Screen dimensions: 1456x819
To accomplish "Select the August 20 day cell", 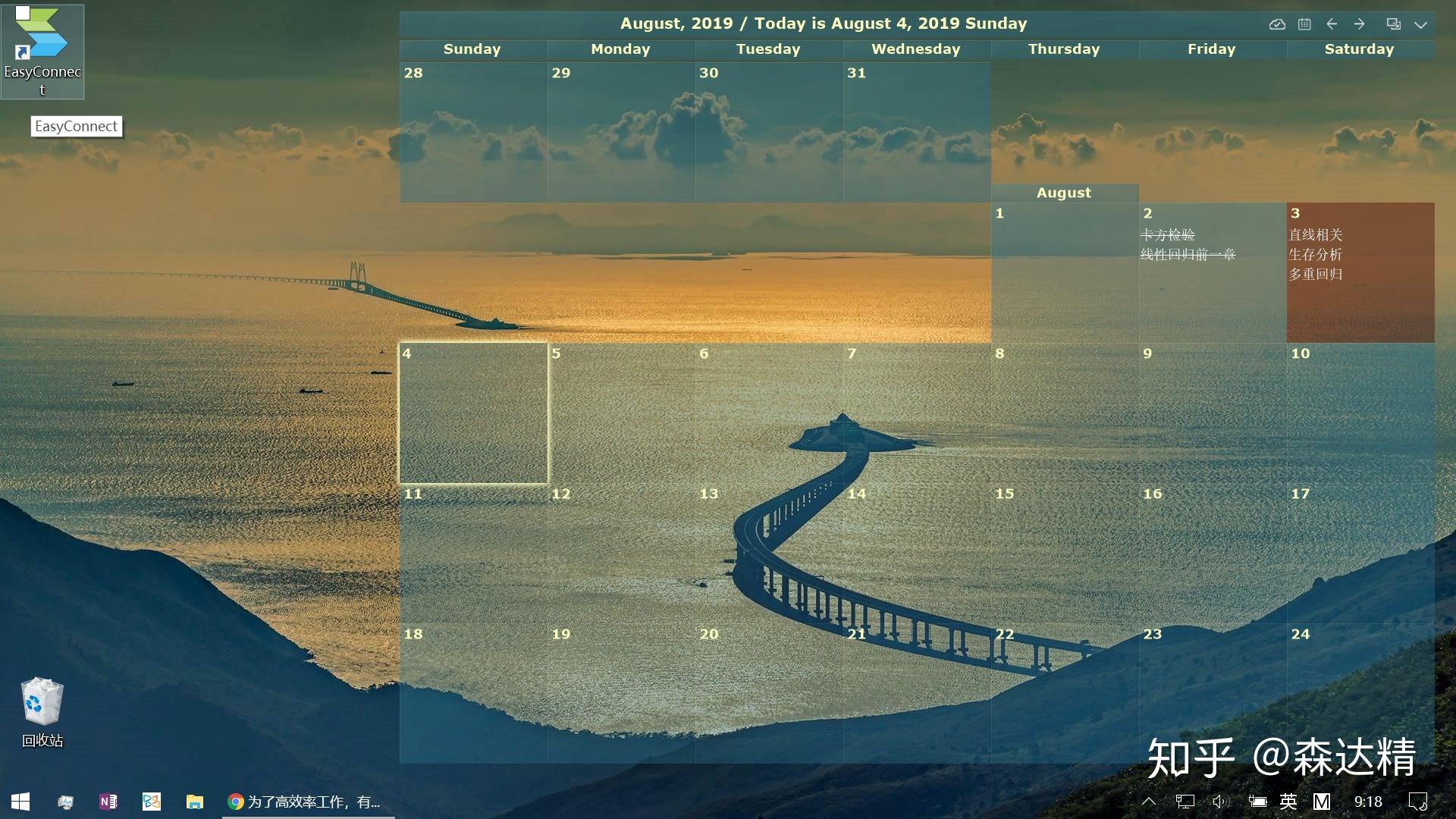I will (x=769, y=694).
